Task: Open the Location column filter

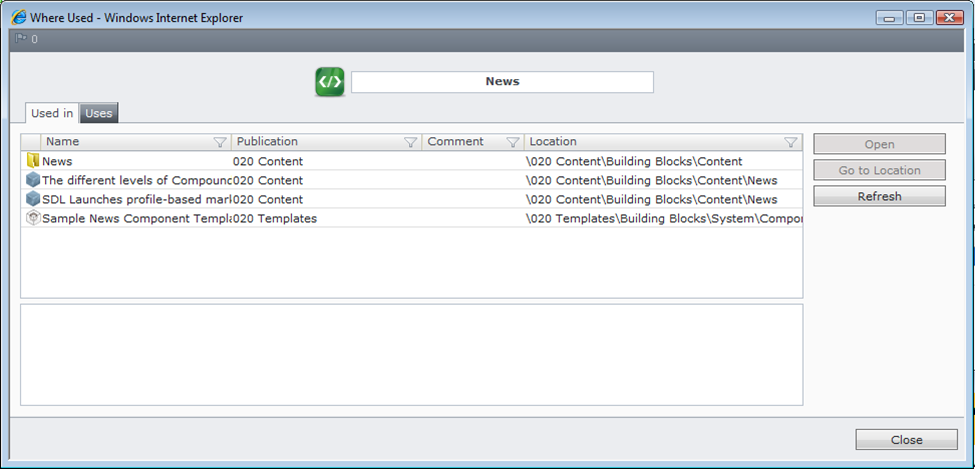Action: pyautogui.click(x=790, y=142)
